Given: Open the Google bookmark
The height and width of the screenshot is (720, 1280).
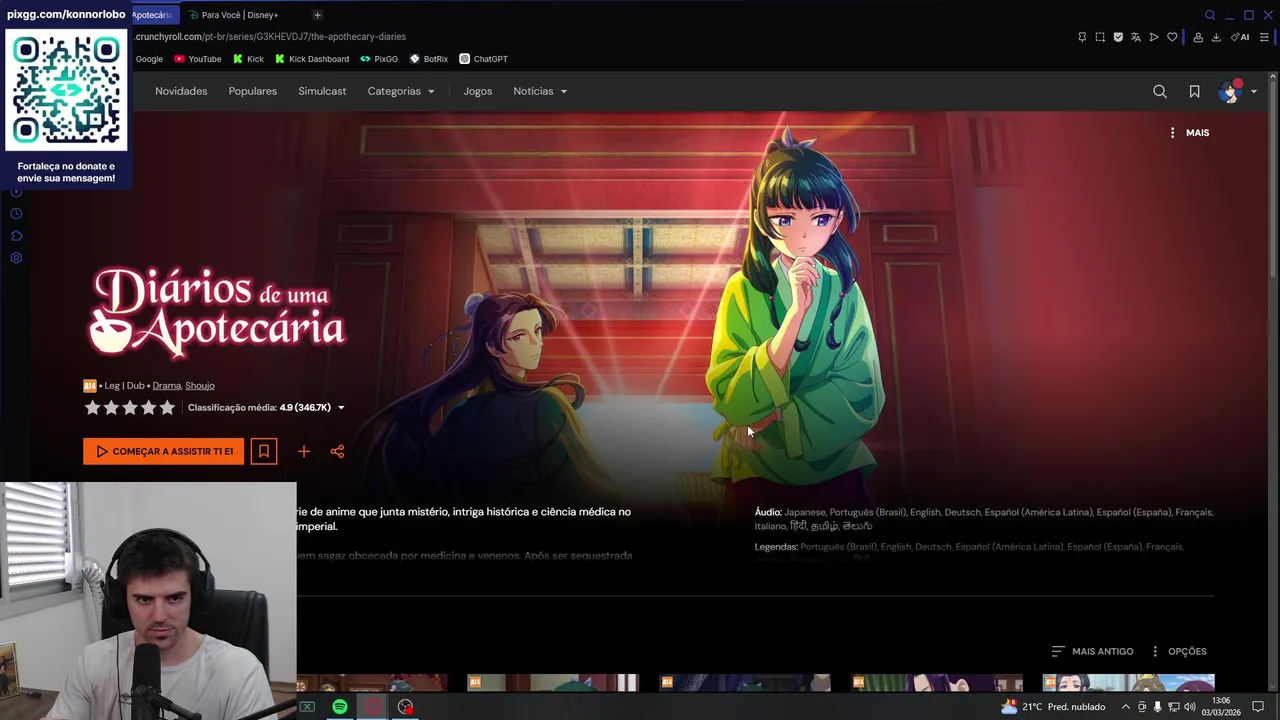Looking at the screenshot, I should (x=149, y=59).
